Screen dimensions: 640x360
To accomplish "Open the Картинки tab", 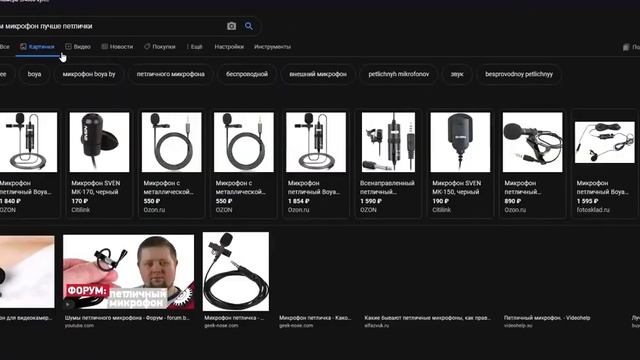I will coord(37,47).
